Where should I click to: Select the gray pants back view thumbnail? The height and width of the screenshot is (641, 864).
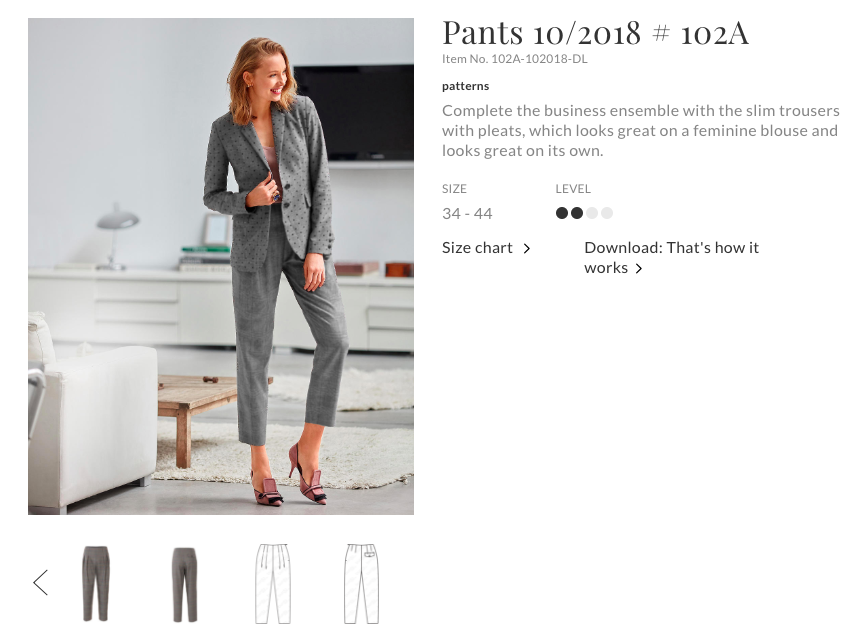click(184, 584)
